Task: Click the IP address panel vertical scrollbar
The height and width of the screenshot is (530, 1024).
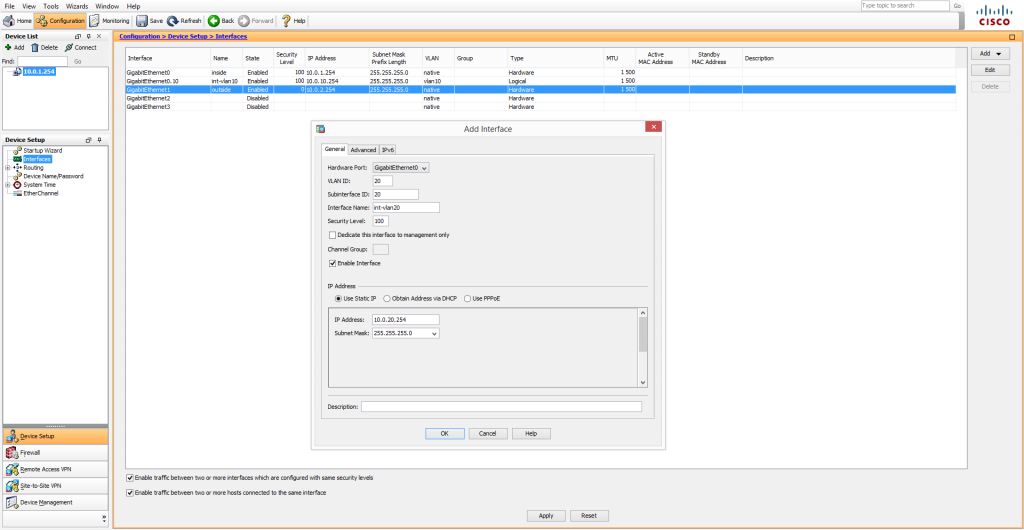Action: coord(643,348)
